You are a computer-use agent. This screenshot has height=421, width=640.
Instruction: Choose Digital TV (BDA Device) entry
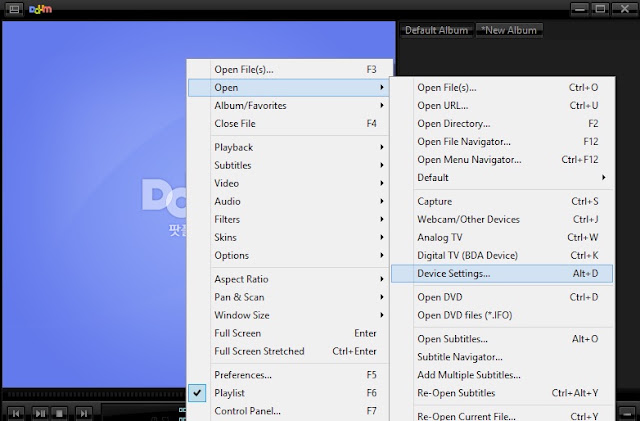coord(502,255)
